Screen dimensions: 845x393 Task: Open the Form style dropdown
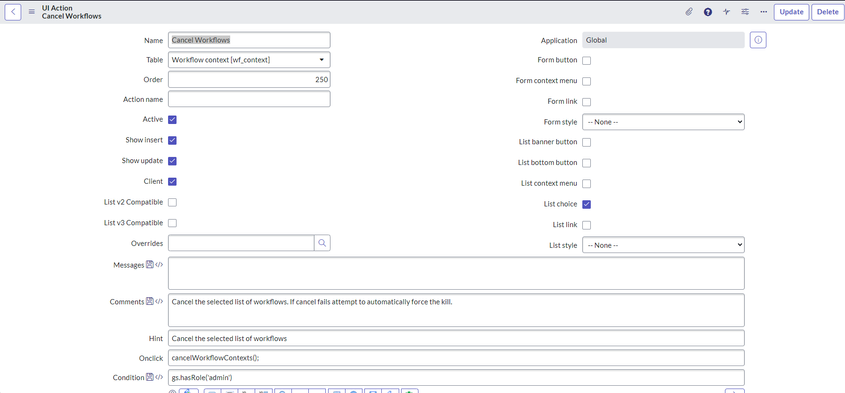pyautogui.click(x=663, y=122)
